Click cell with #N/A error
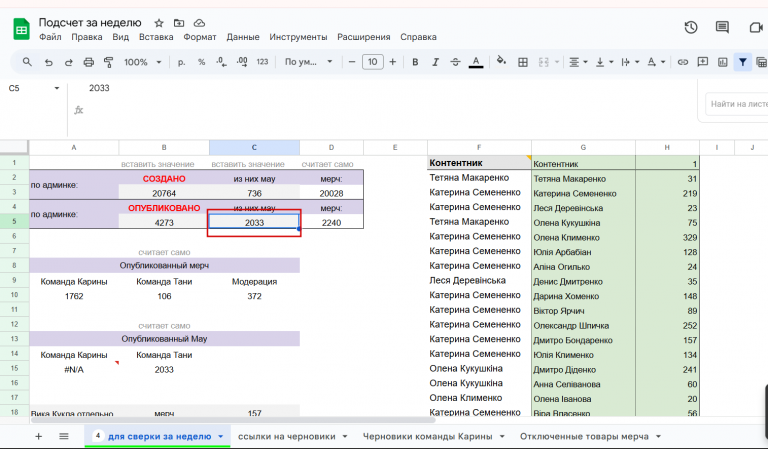768x449 pixels. pyautogui.click(x=74, y=370)
